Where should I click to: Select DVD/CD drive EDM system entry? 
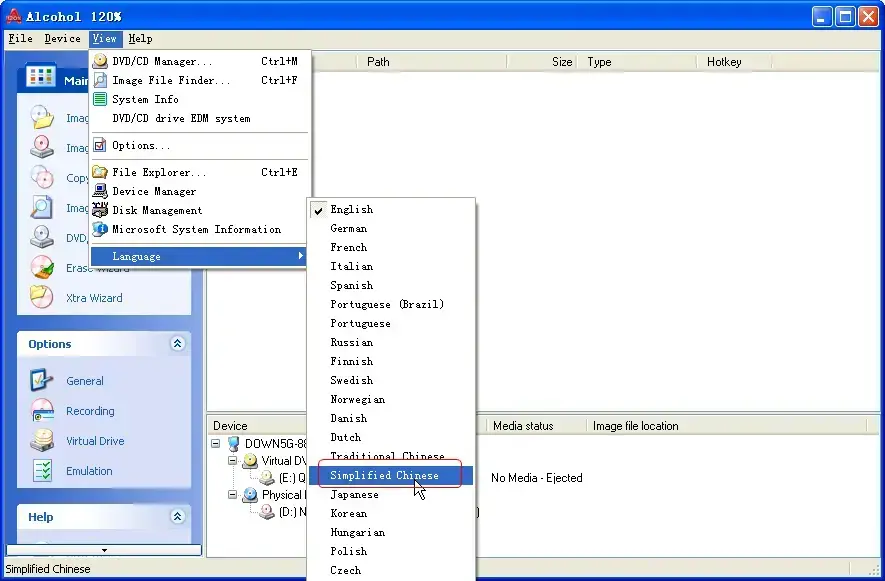click(x=200, y=119)
